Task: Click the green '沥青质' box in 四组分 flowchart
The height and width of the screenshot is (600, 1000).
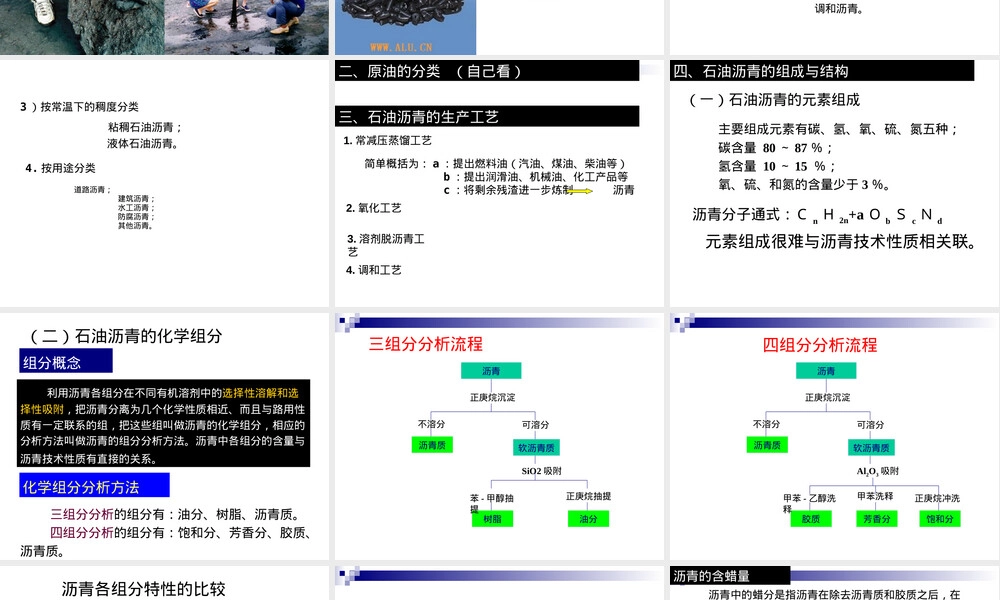Action: (767, 445)
